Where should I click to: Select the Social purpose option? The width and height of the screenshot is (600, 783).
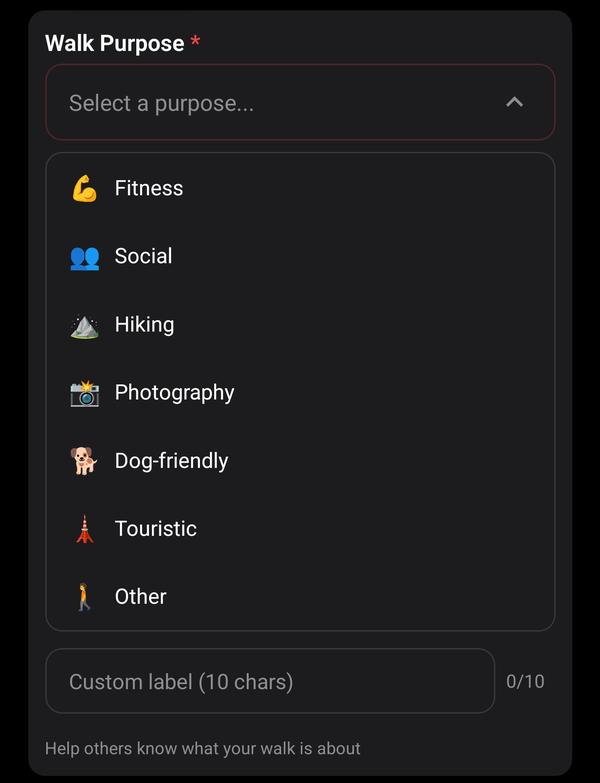click(x=144, y=256)
